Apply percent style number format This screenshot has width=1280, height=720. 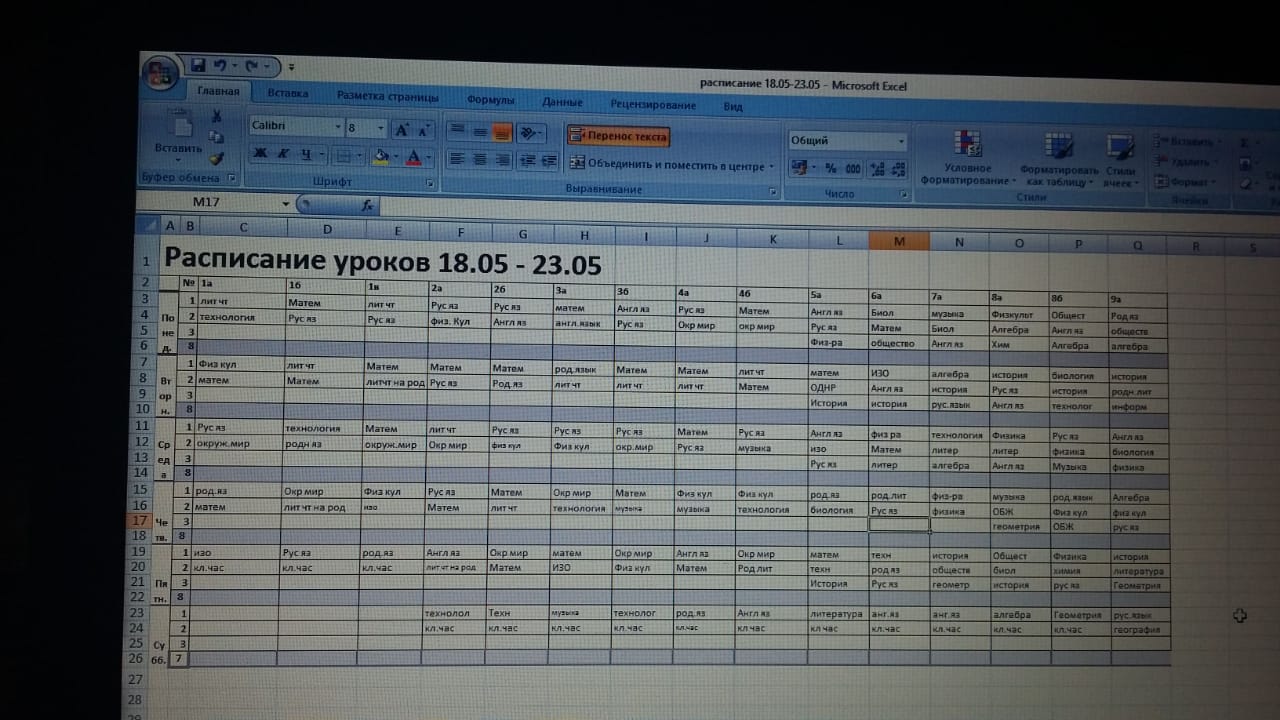click(829, 169)
